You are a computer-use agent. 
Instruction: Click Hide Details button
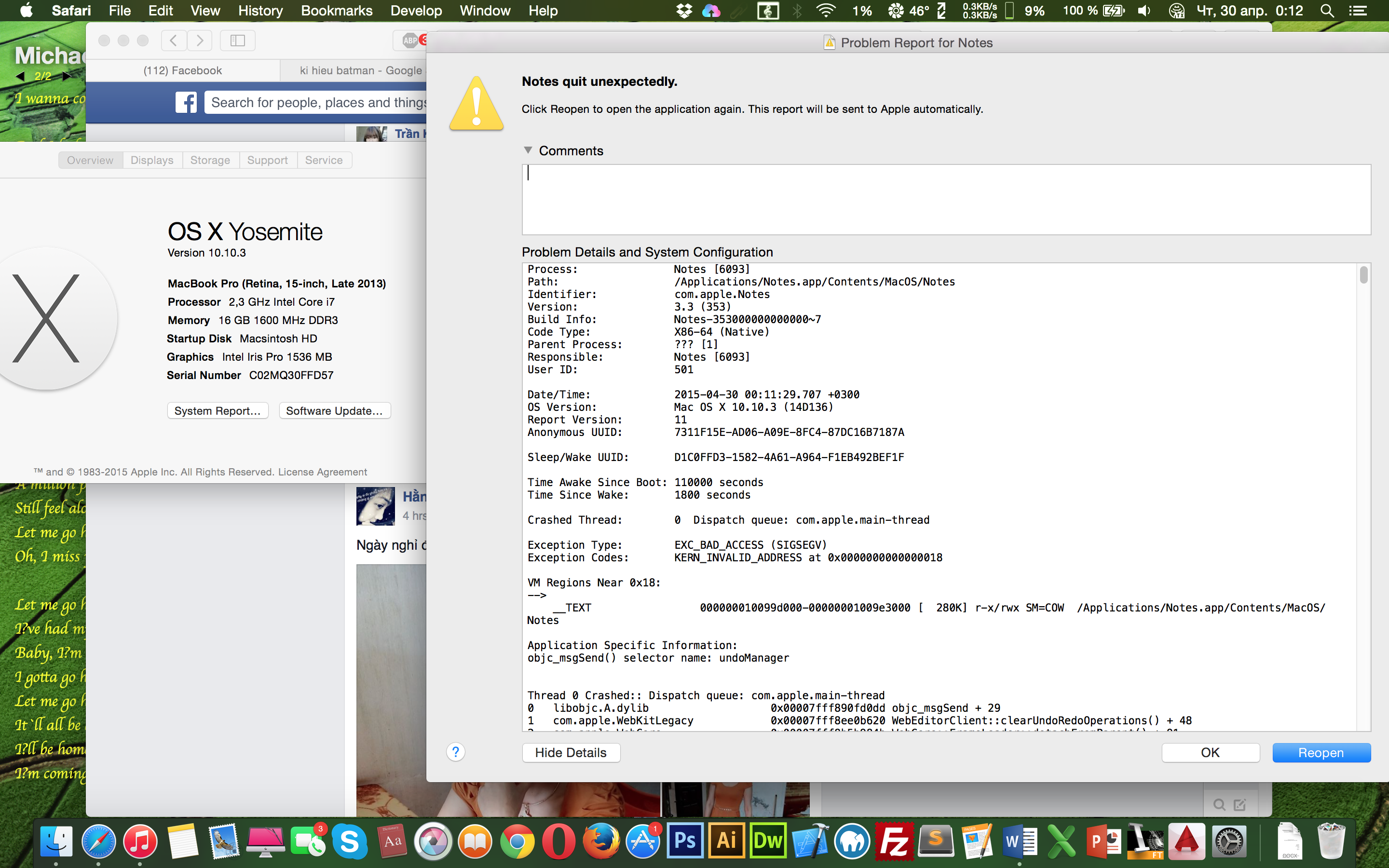(x=571, y=753)
